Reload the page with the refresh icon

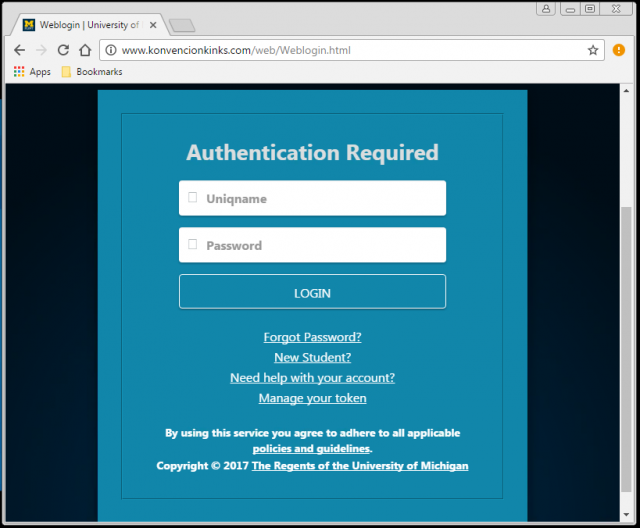tap(63, 50)
